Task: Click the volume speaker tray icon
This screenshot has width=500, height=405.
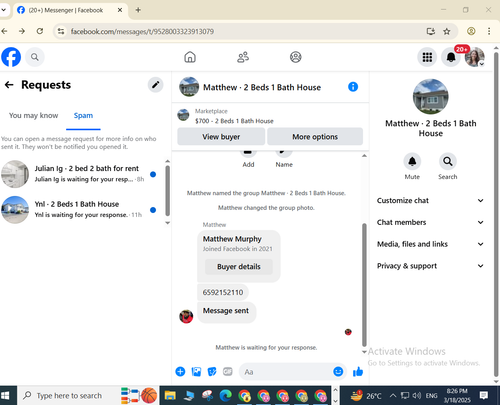Action: pos(416,396)
